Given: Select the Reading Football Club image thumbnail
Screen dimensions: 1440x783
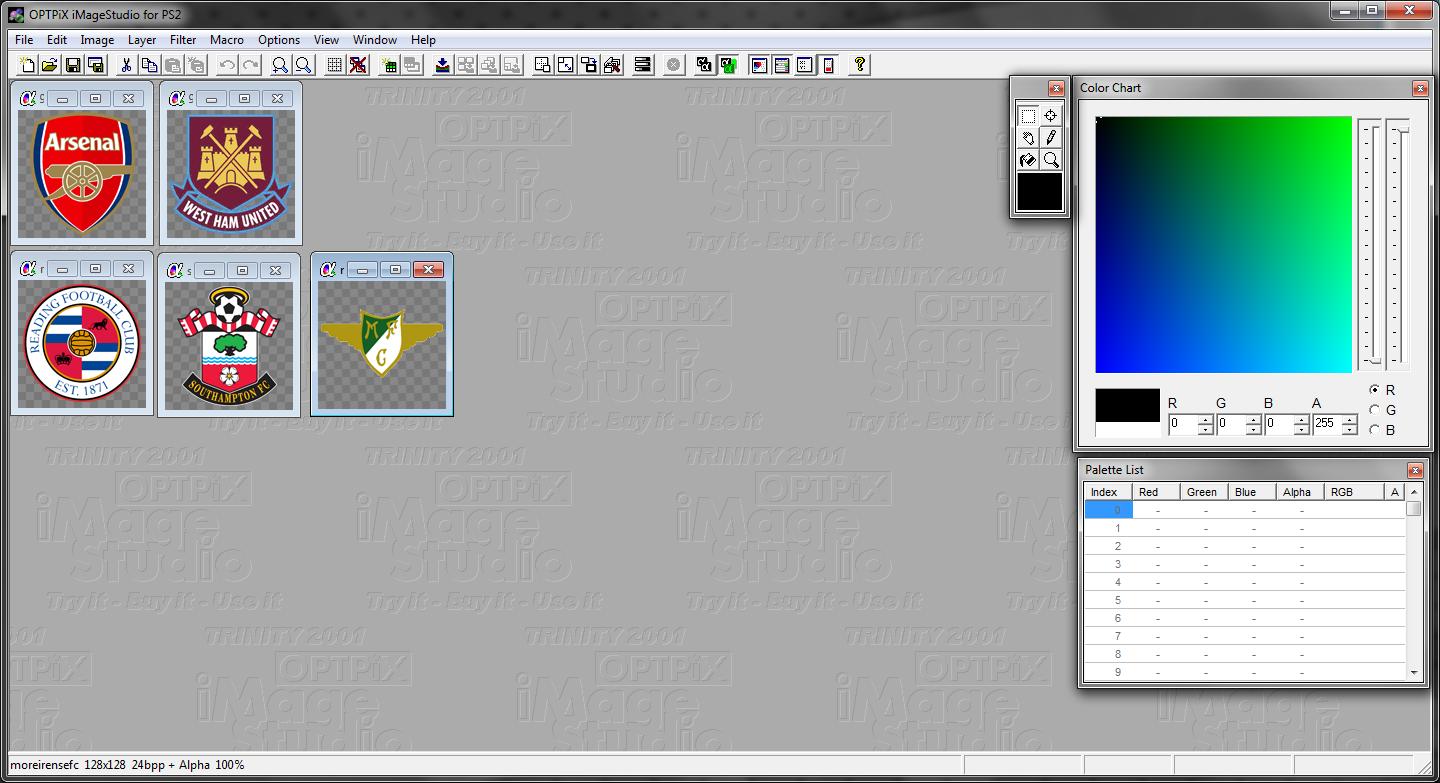Looking at the screenshot, I should (82, 344).
